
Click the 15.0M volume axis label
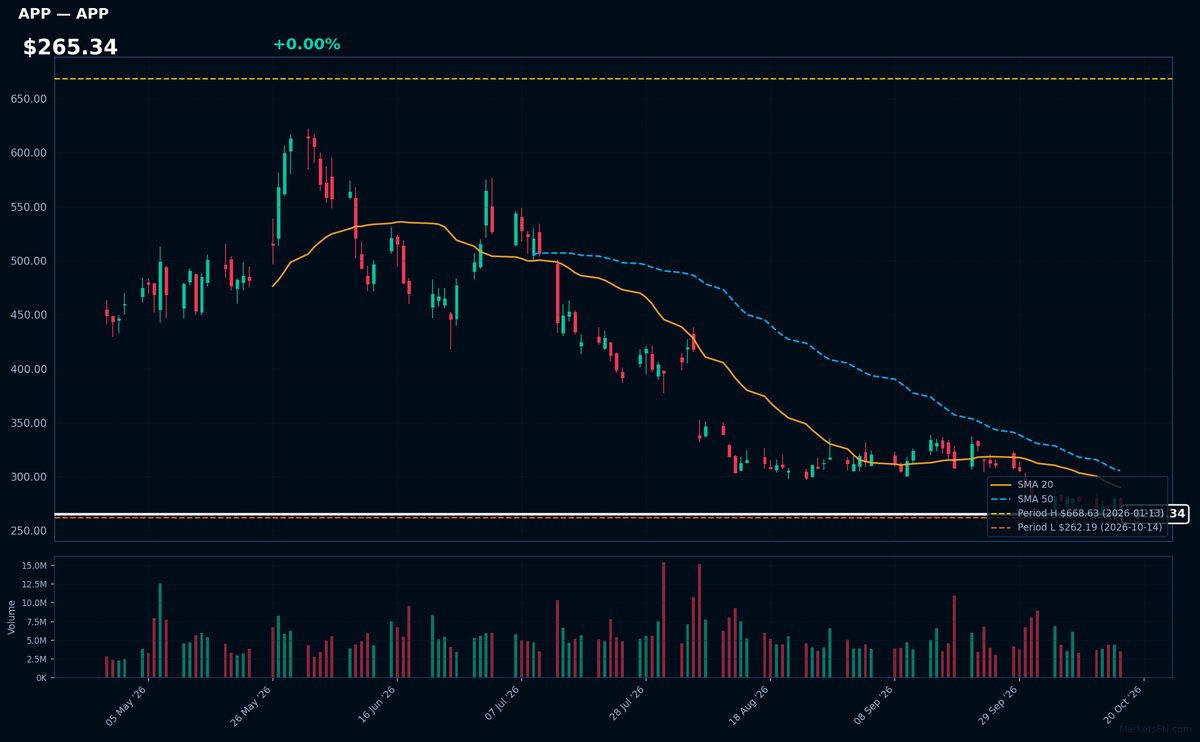tap(33, 566)
